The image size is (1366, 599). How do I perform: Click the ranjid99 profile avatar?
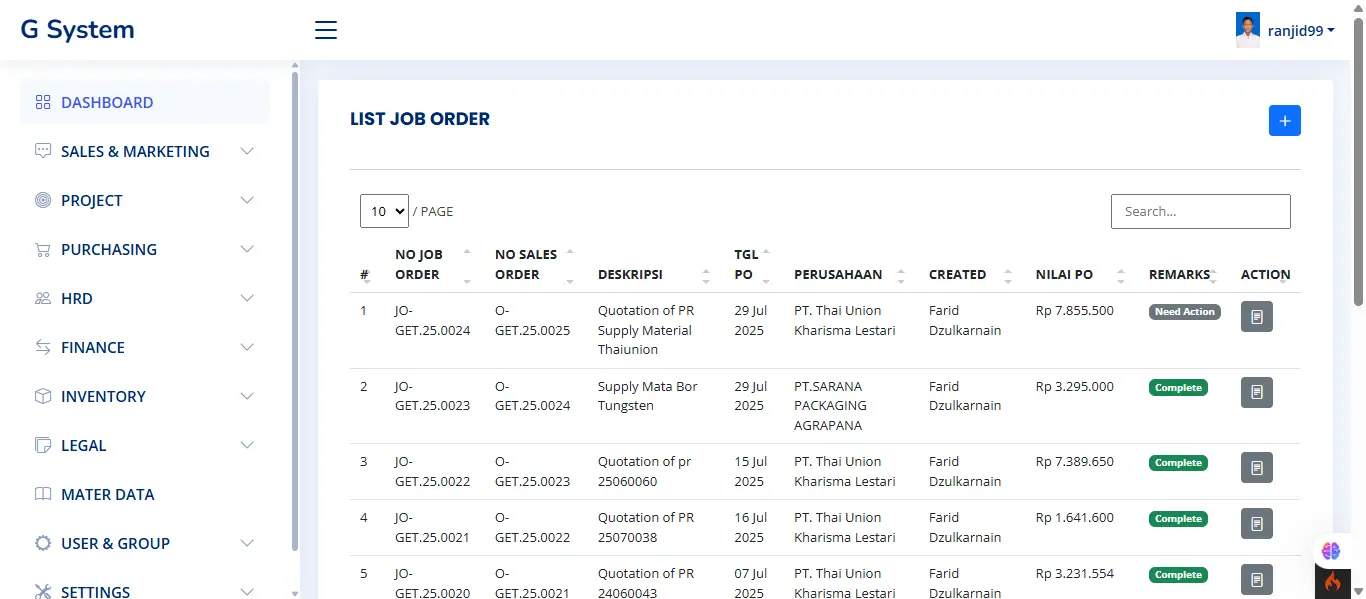[1248, 31]
